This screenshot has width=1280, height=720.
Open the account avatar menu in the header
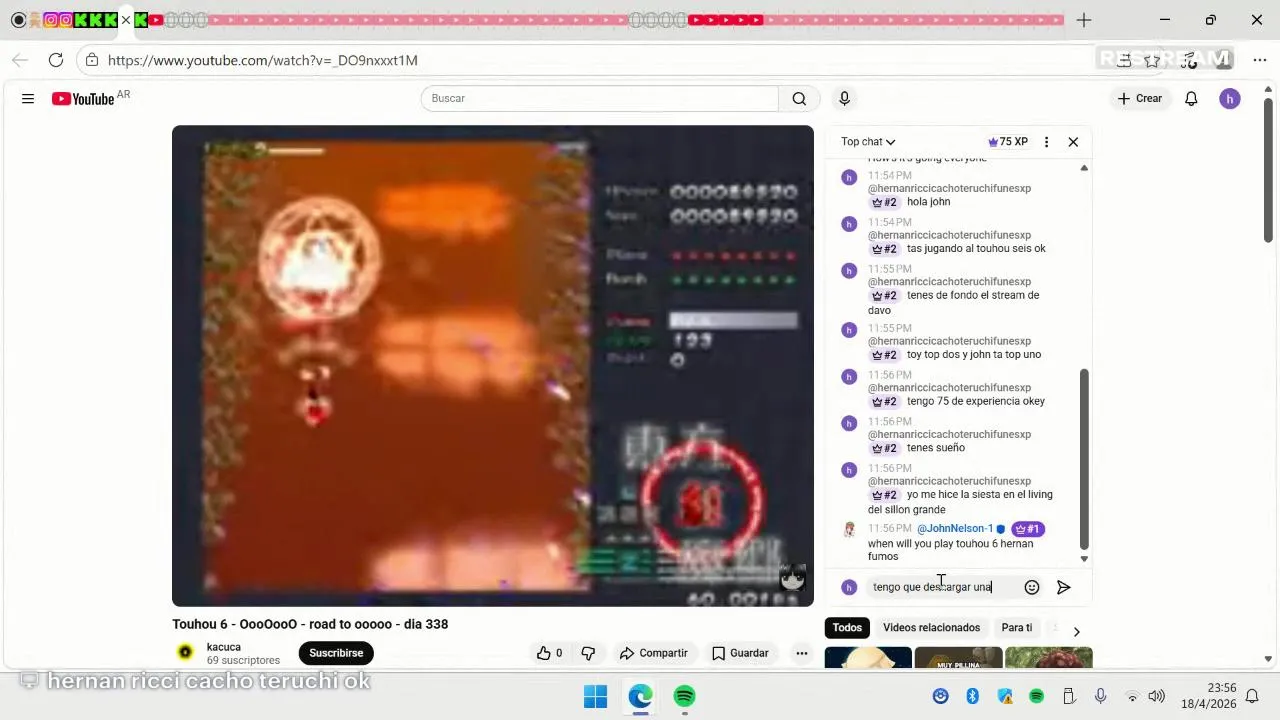(1230, 98)
